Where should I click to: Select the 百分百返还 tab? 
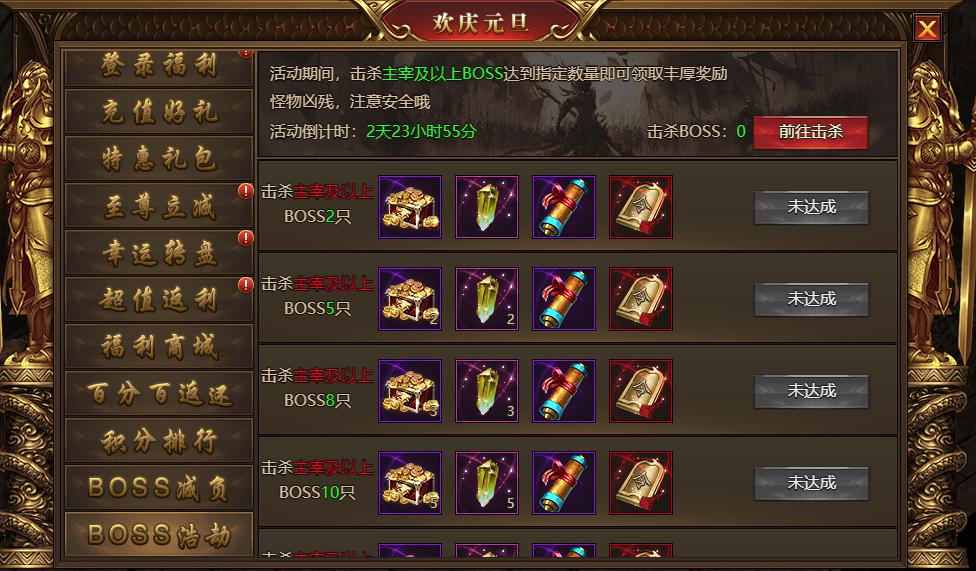pos(159,394)
